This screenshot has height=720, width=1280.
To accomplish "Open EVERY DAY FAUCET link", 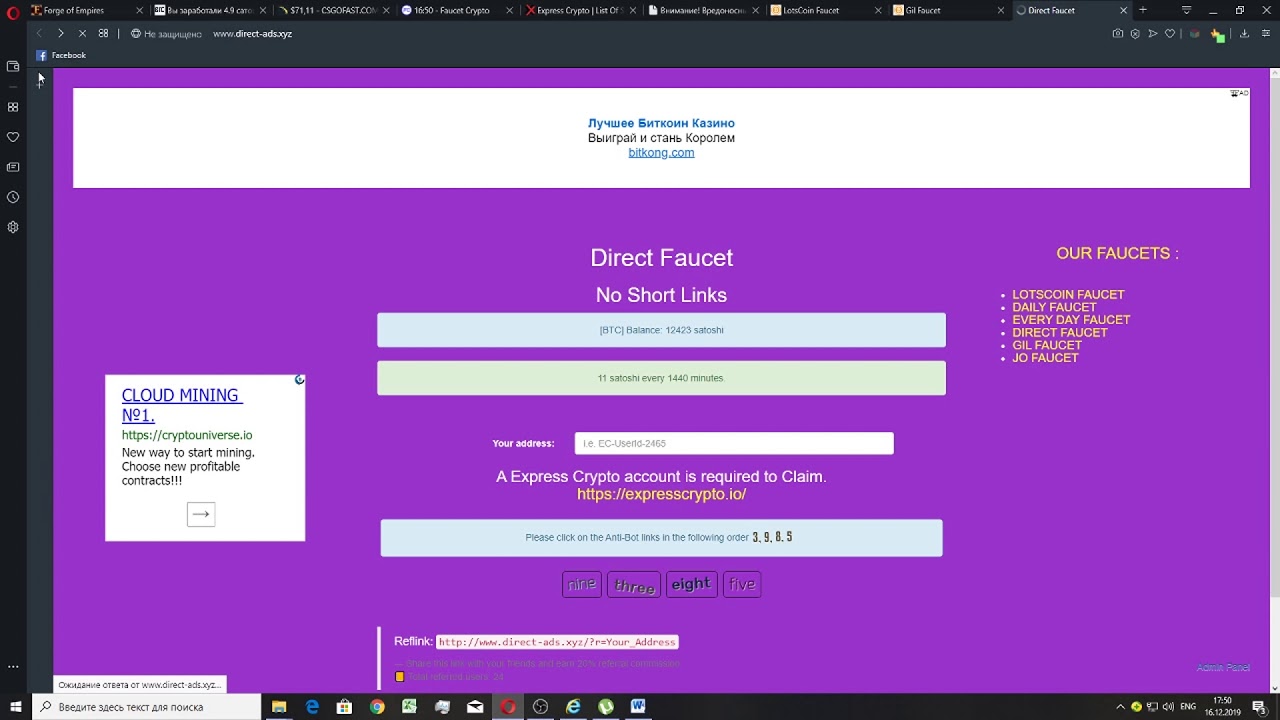I will click(x=1071, y=320).
